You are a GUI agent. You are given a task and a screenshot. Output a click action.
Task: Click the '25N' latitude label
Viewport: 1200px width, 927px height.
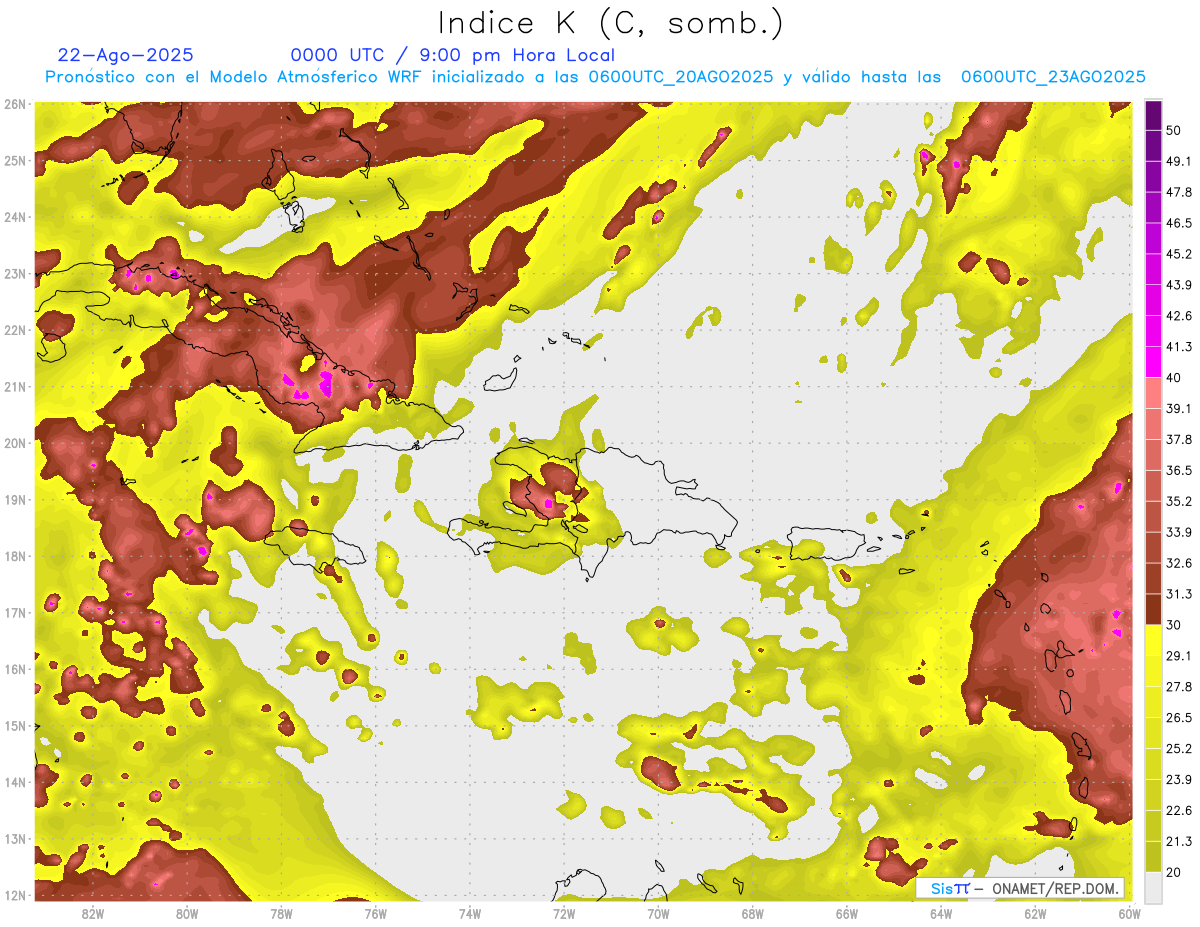coord(15,160)
